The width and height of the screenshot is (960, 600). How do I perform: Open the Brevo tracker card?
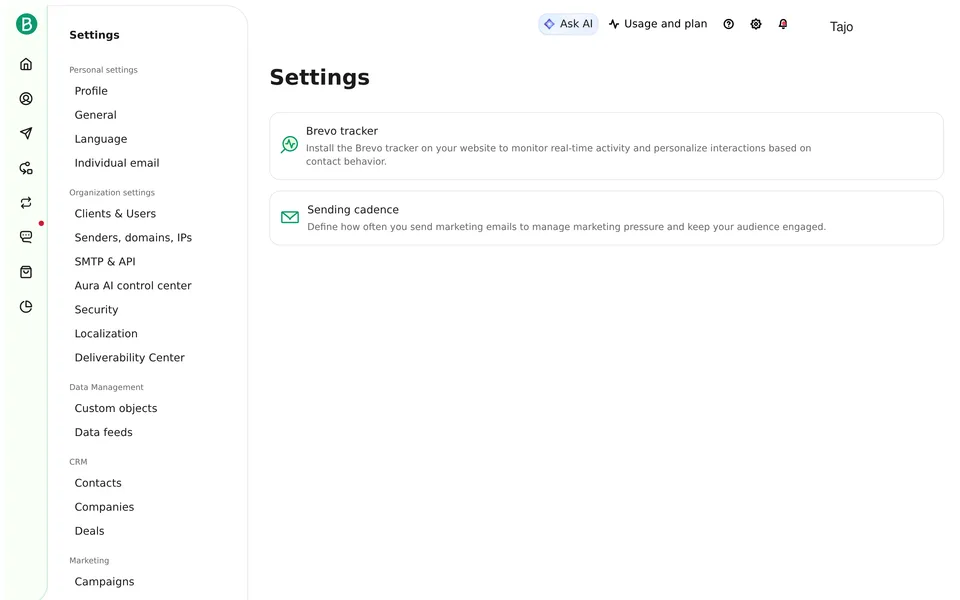tap(606, 146)
